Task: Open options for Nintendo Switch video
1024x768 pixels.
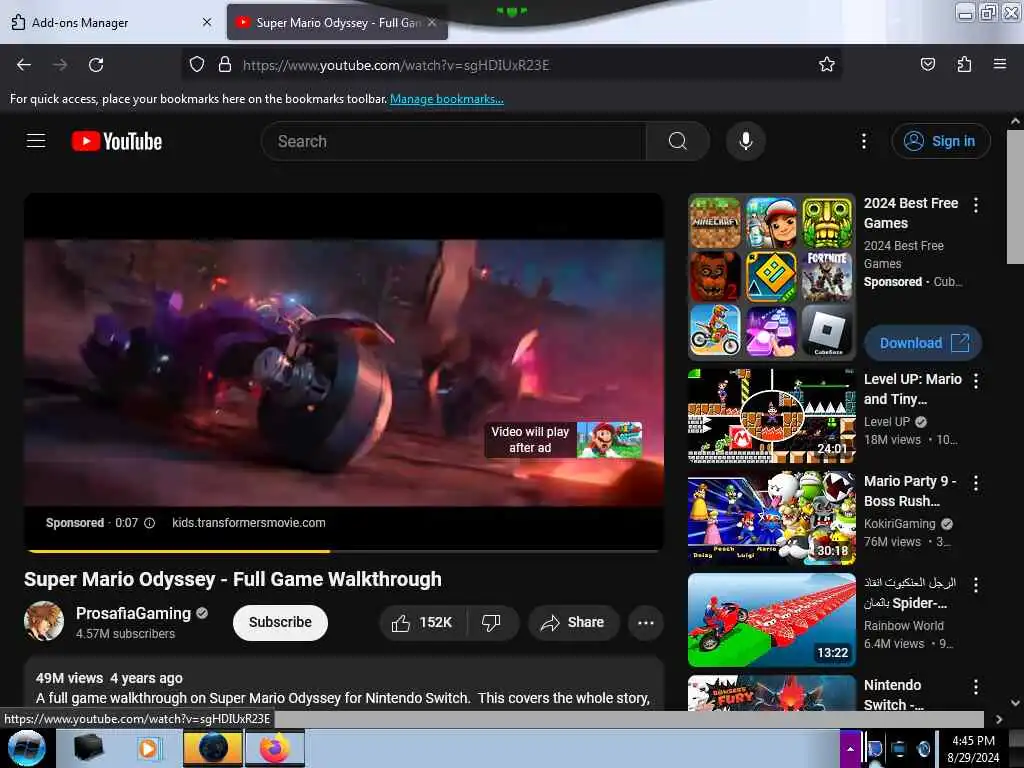Action: point(976,687)
